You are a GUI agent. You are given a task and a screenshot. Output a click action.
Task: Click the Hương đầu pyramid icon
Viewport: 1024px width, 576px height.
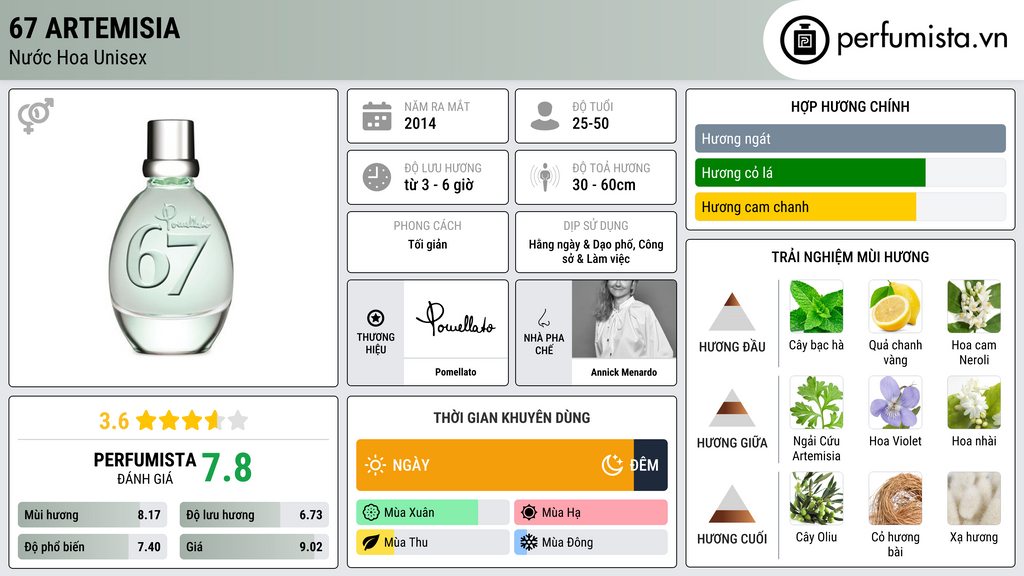(732, 312)
